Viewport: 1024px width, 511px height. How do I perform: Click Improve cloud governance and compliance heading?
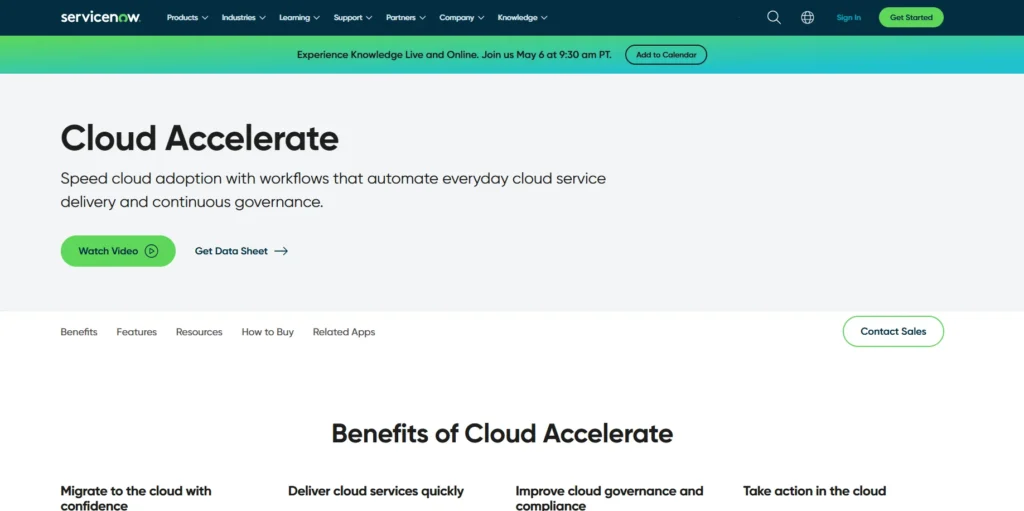(609, 497)
